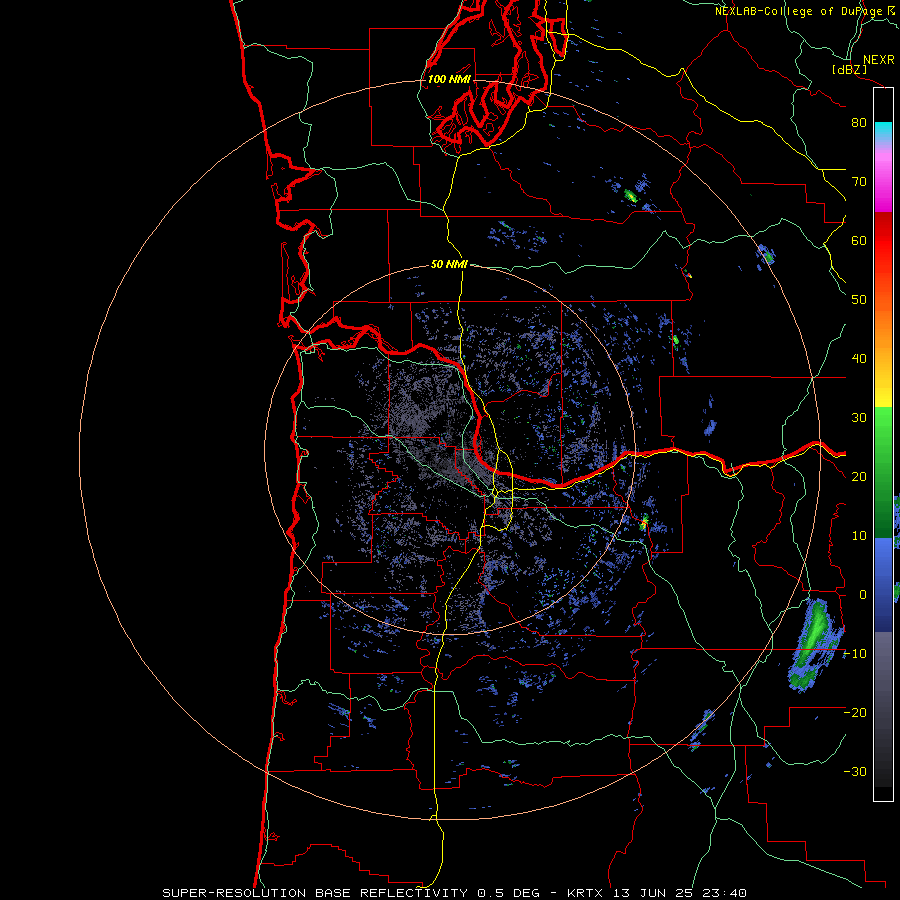Click the NEXLAB-College of DuPage credit text
900x900 pixels.
click(800, 11)
